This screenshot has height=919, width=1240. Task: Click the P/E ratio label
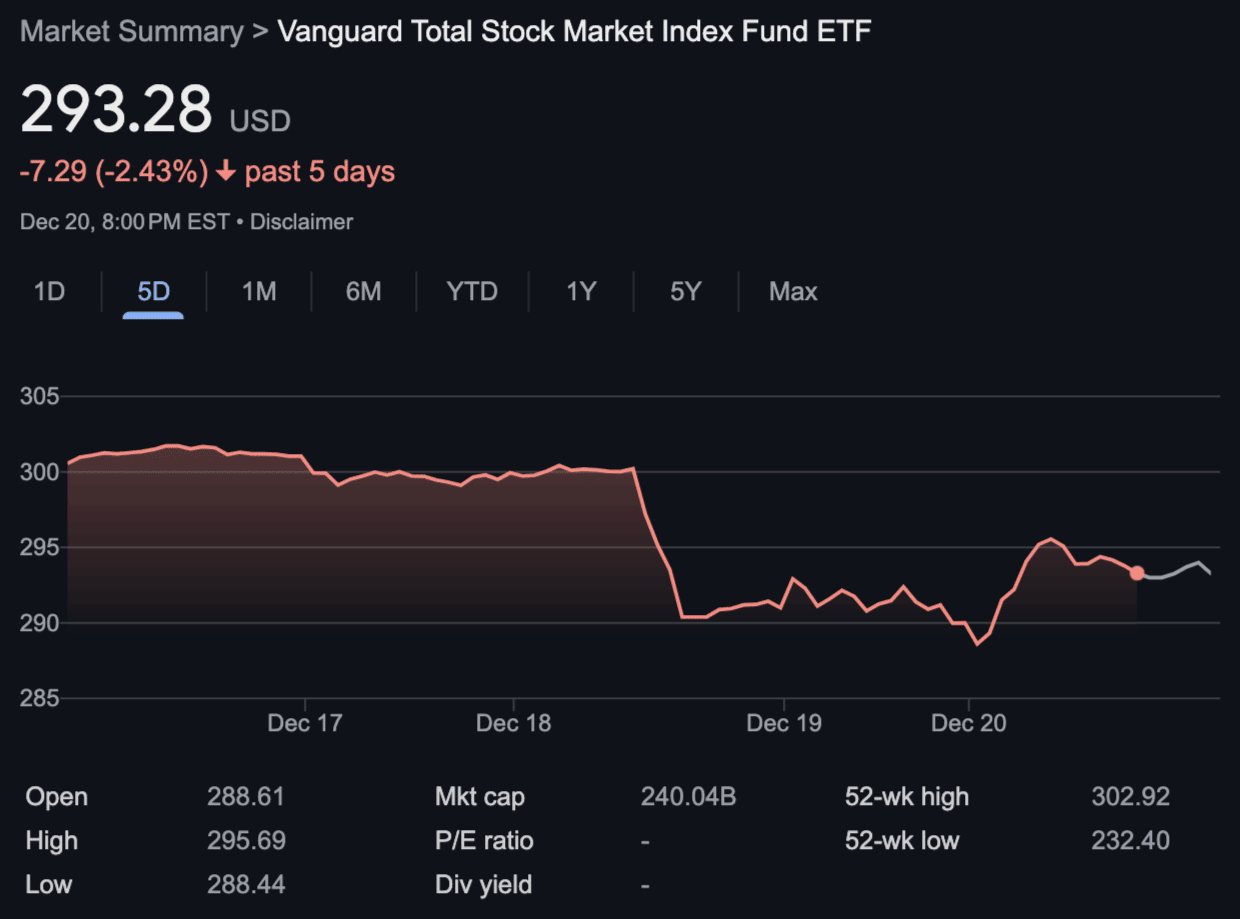484,841
